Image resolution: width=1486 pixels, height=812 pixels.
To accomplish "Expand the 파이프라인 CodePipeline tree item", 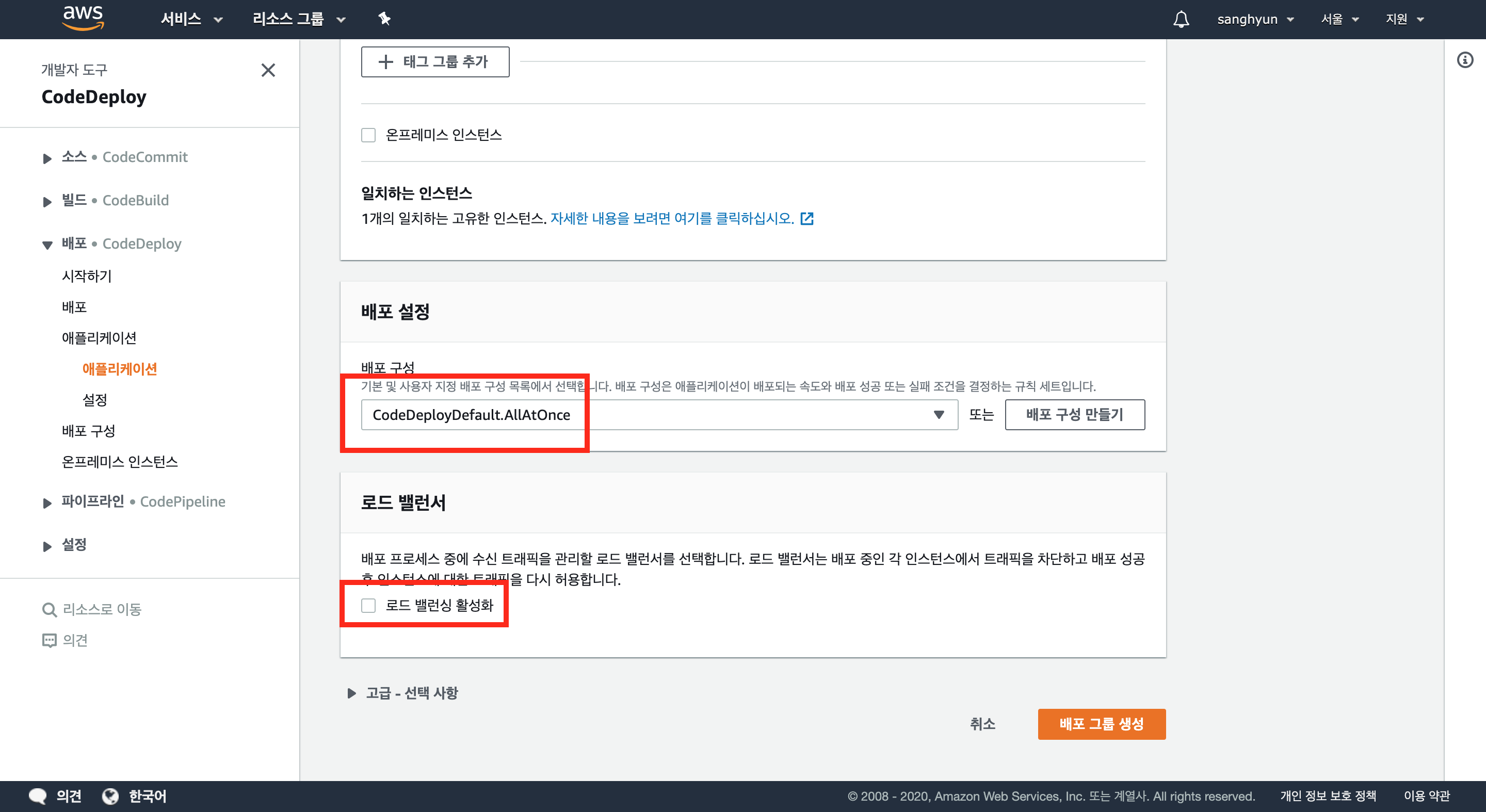I will pos(47,502).
